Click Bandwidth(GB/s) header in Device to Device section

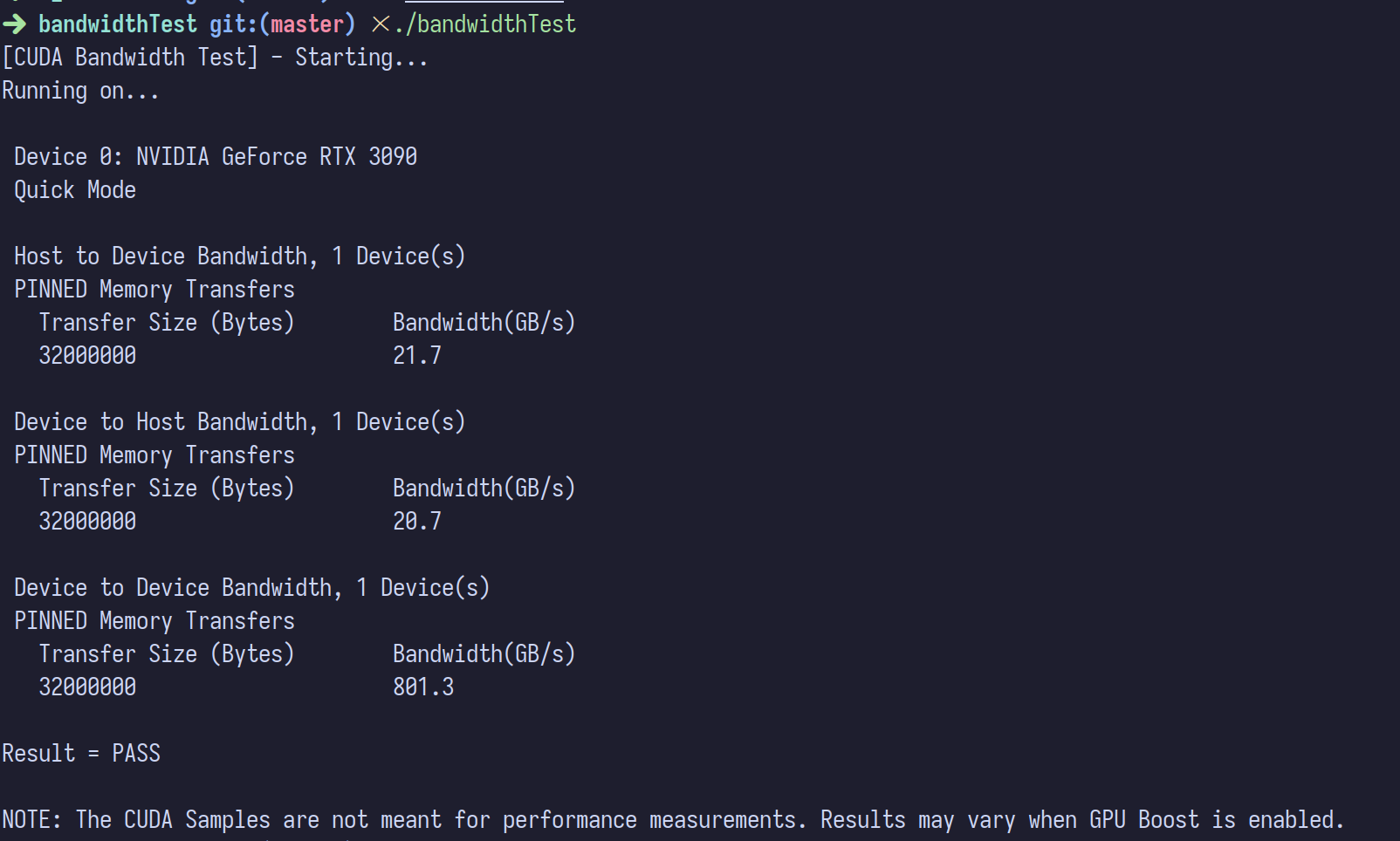click(484, 654)
